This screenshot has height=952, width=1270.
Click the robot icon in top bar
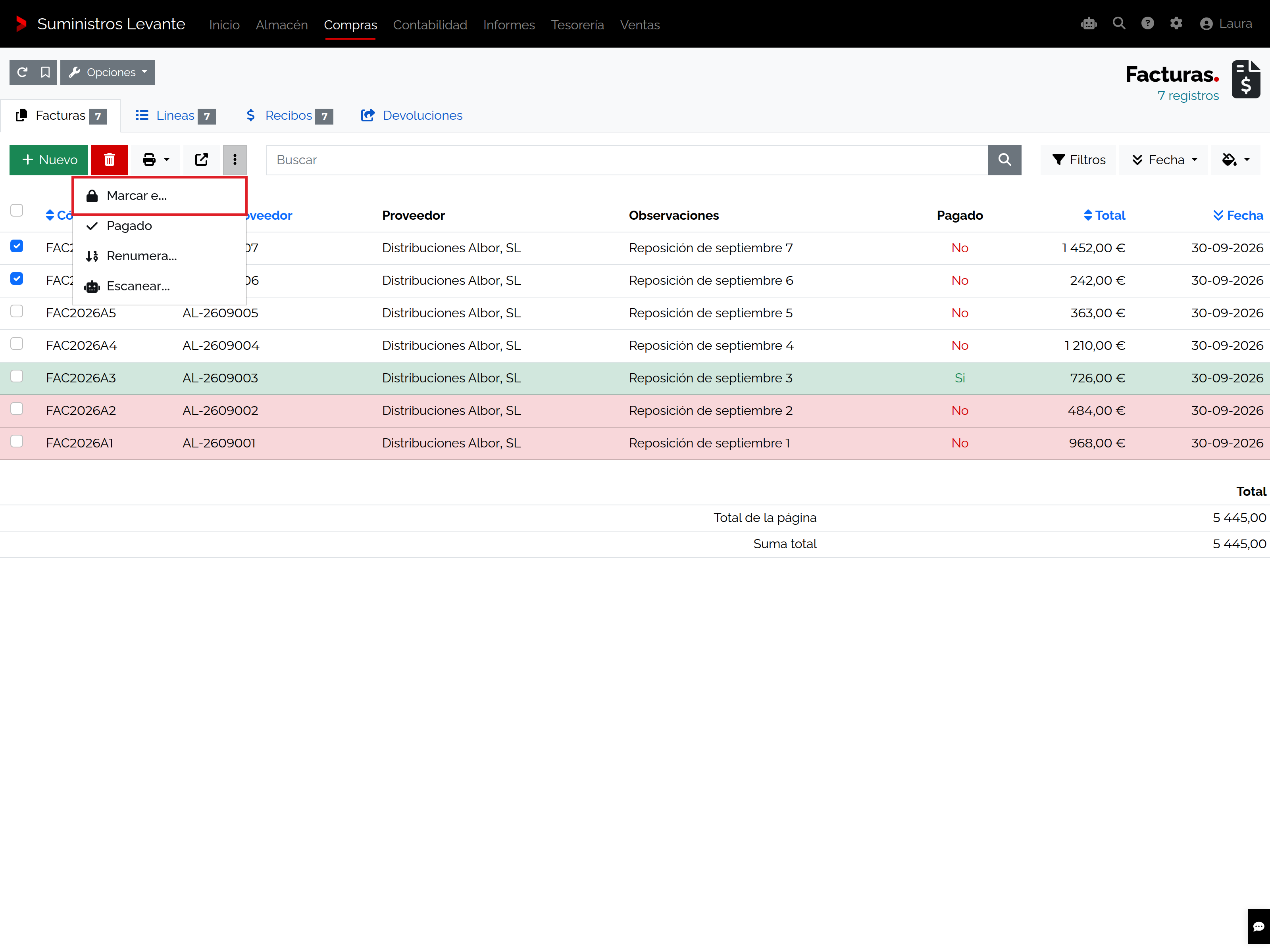coord(1089,23)
